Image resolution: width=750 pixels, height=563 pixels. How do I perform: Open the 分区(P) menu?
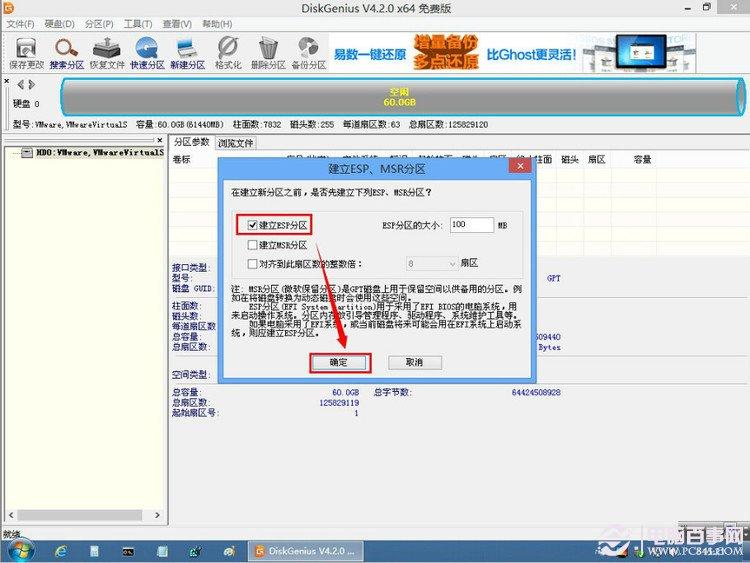pyautogui.click(x=99, y=24)
